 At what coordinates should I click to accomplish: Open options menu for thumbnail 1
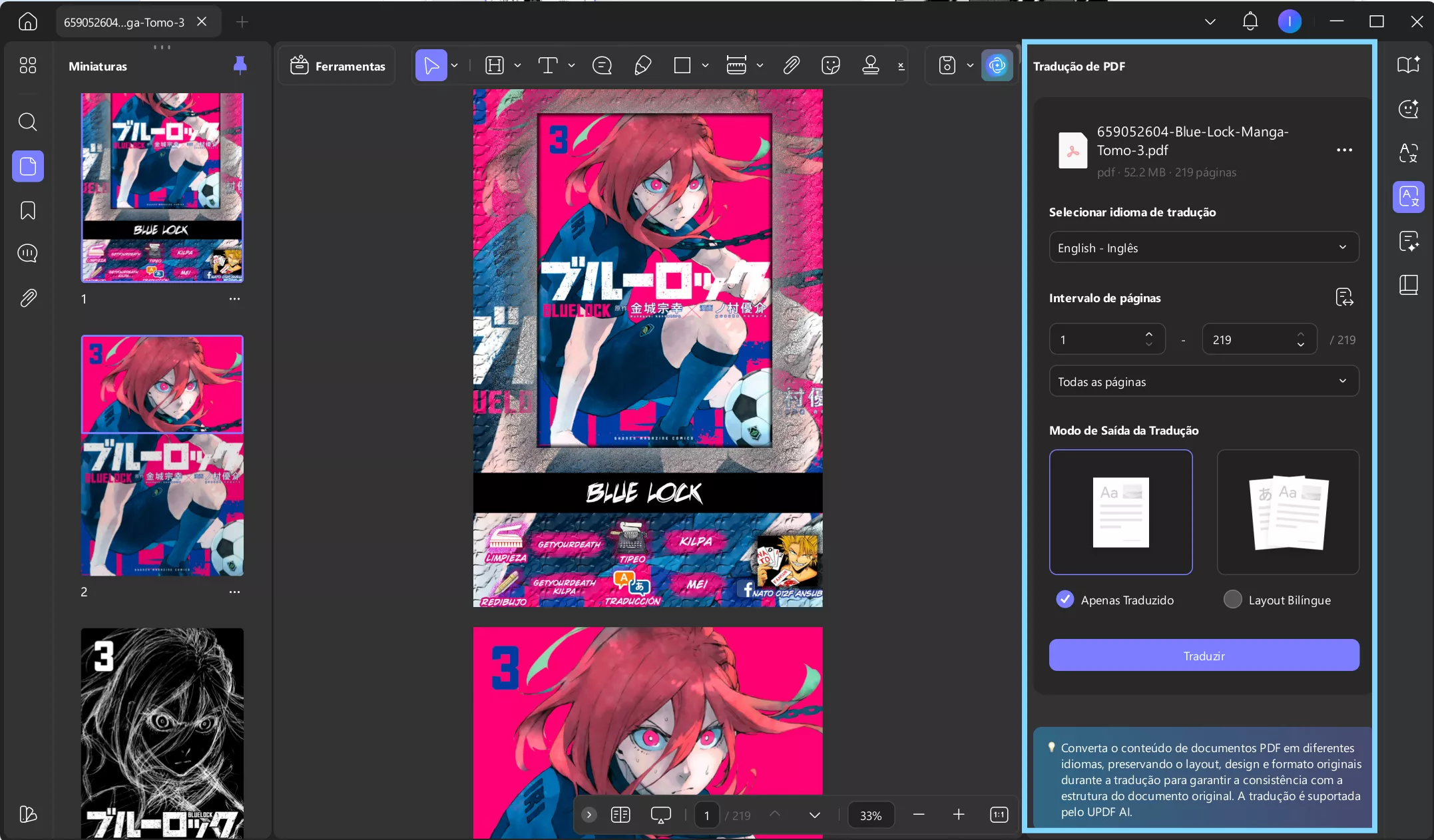[234, 299]
